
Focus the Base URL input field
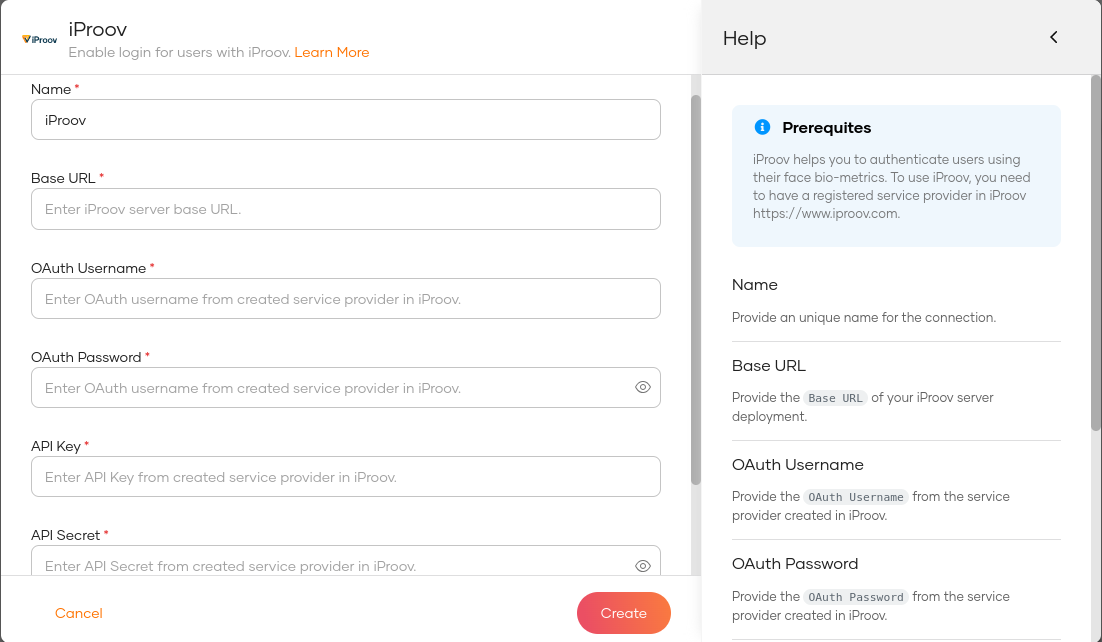click(x=346, y=209)
